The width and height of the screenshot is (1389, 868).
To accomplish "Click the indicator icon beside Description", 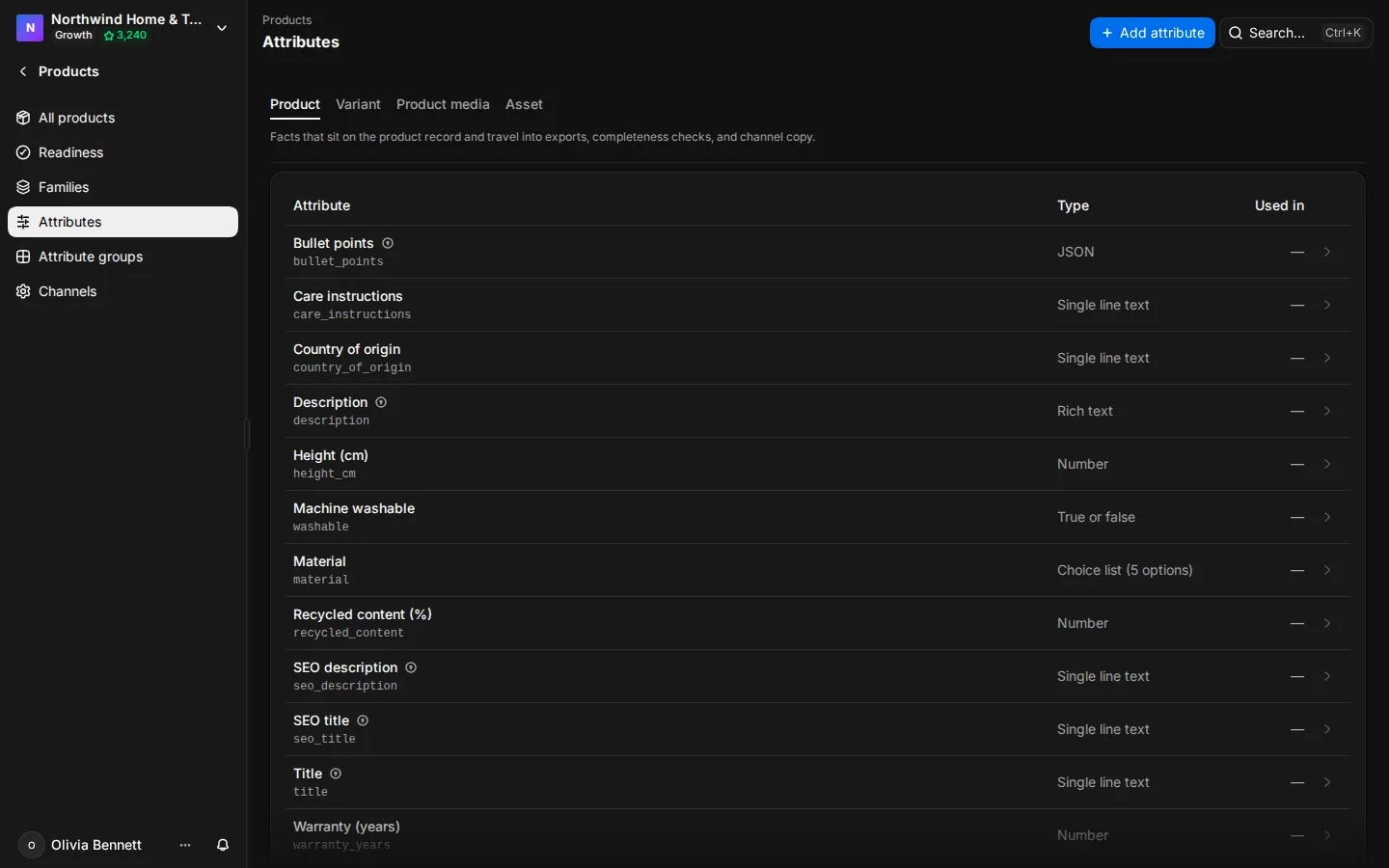I will click(381, 402).
